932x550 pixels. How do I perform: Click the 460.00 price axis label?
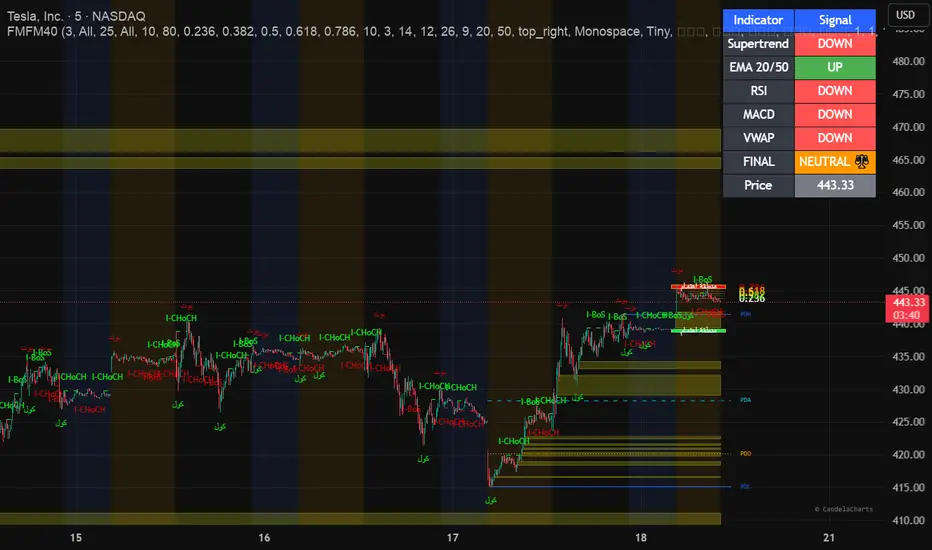pyautogui.click(x=908, y=192)
